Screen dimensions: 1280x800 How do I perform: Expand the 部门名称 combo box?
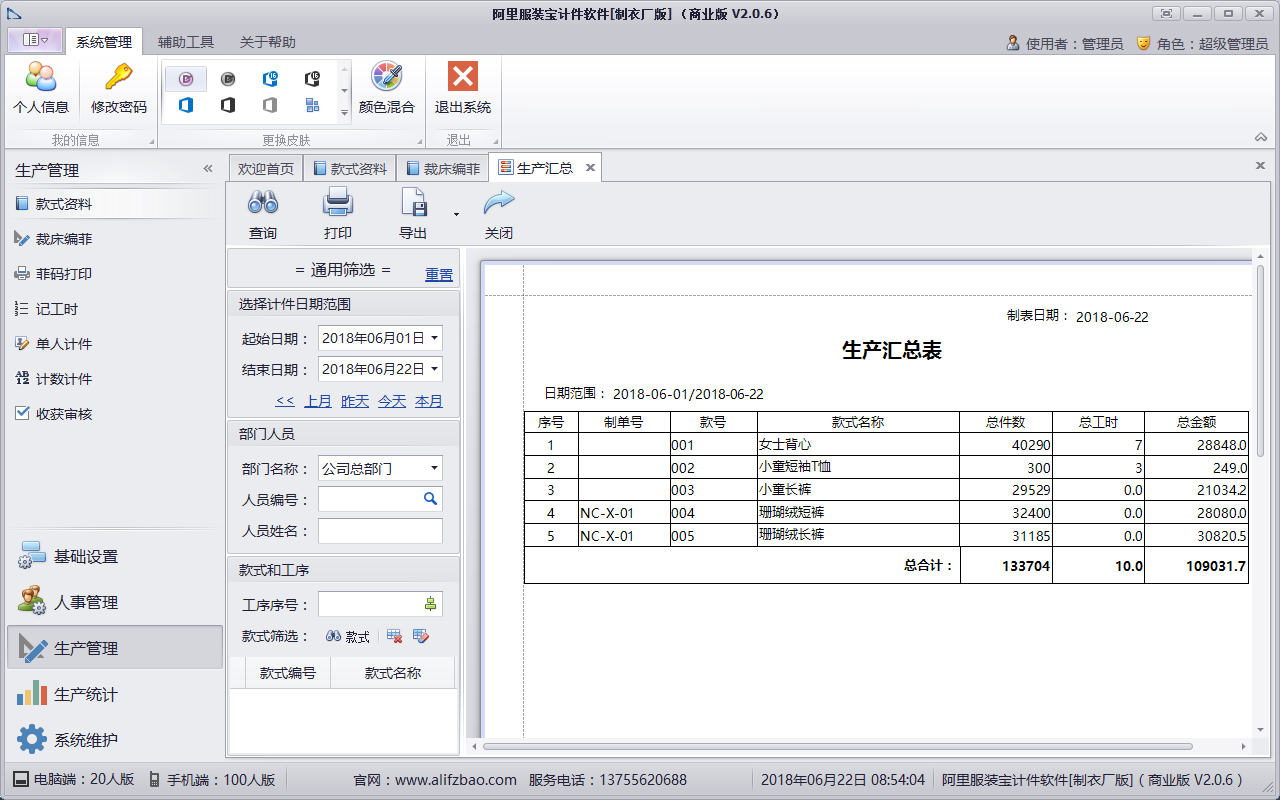434,468
